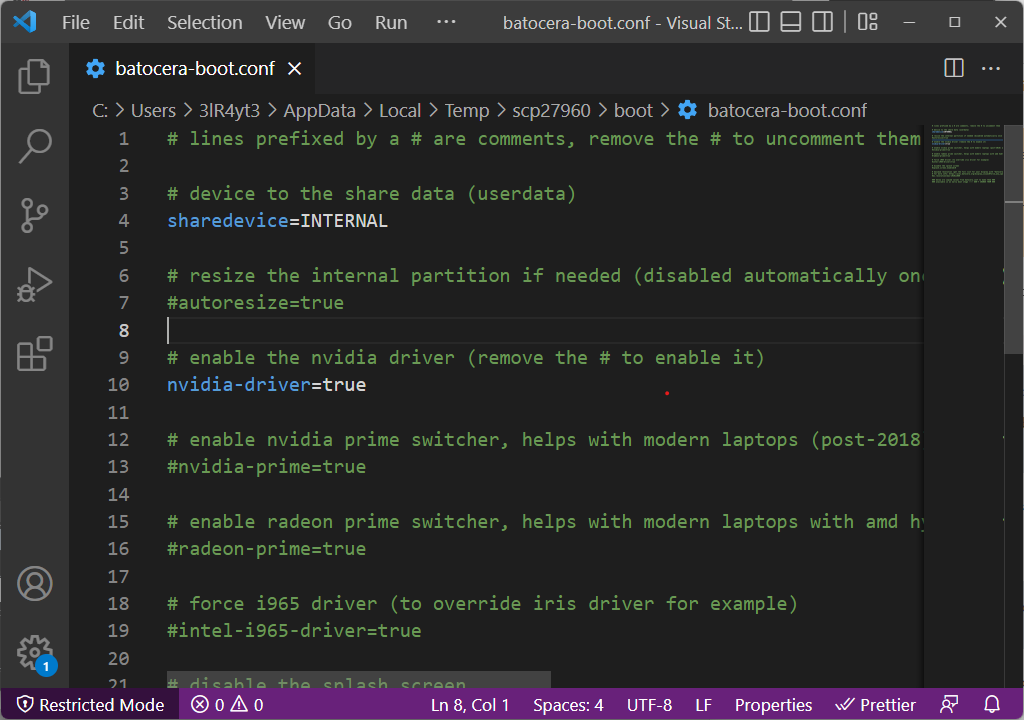Viewport: 1024px width, 720px height.
Task: Click the feedback icon in status bar
Action: (x=949, y=704)
